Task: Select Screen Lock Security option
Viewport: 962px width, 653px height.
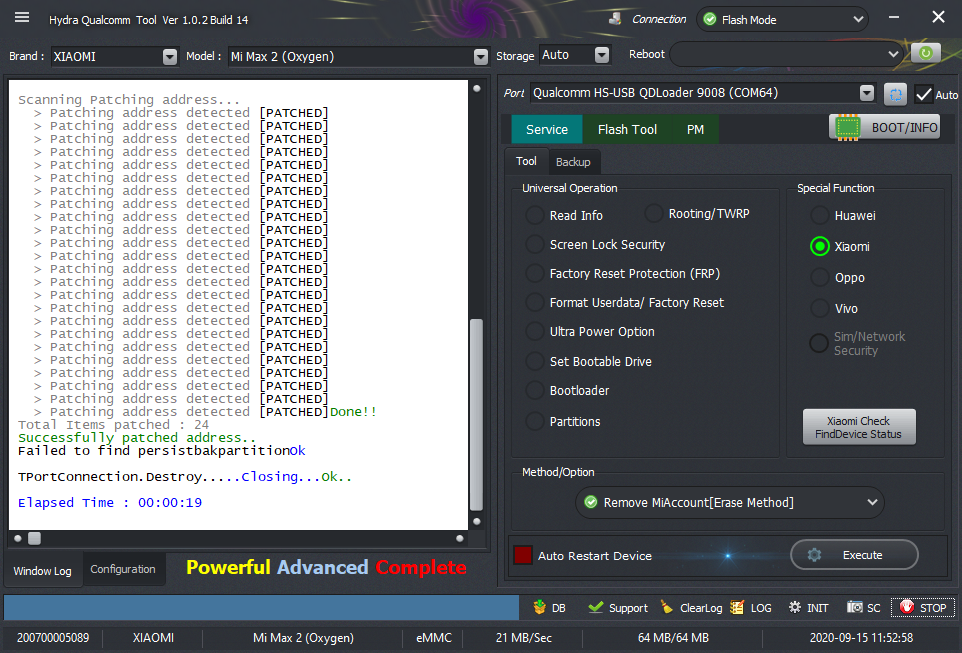Action: tap(534, 244)
